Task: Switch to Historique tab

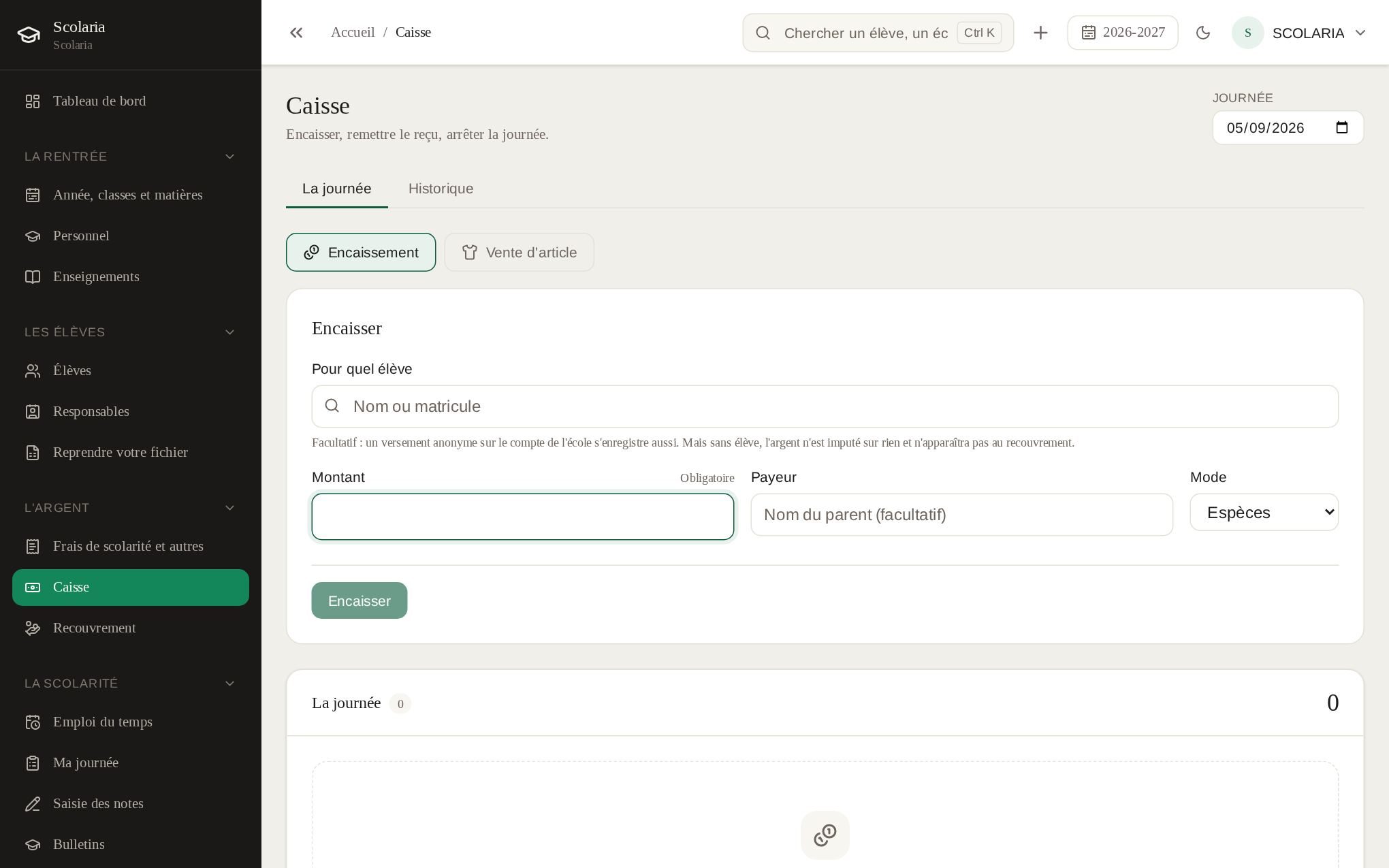Action: pyautogui.click(x=441, y=189)
